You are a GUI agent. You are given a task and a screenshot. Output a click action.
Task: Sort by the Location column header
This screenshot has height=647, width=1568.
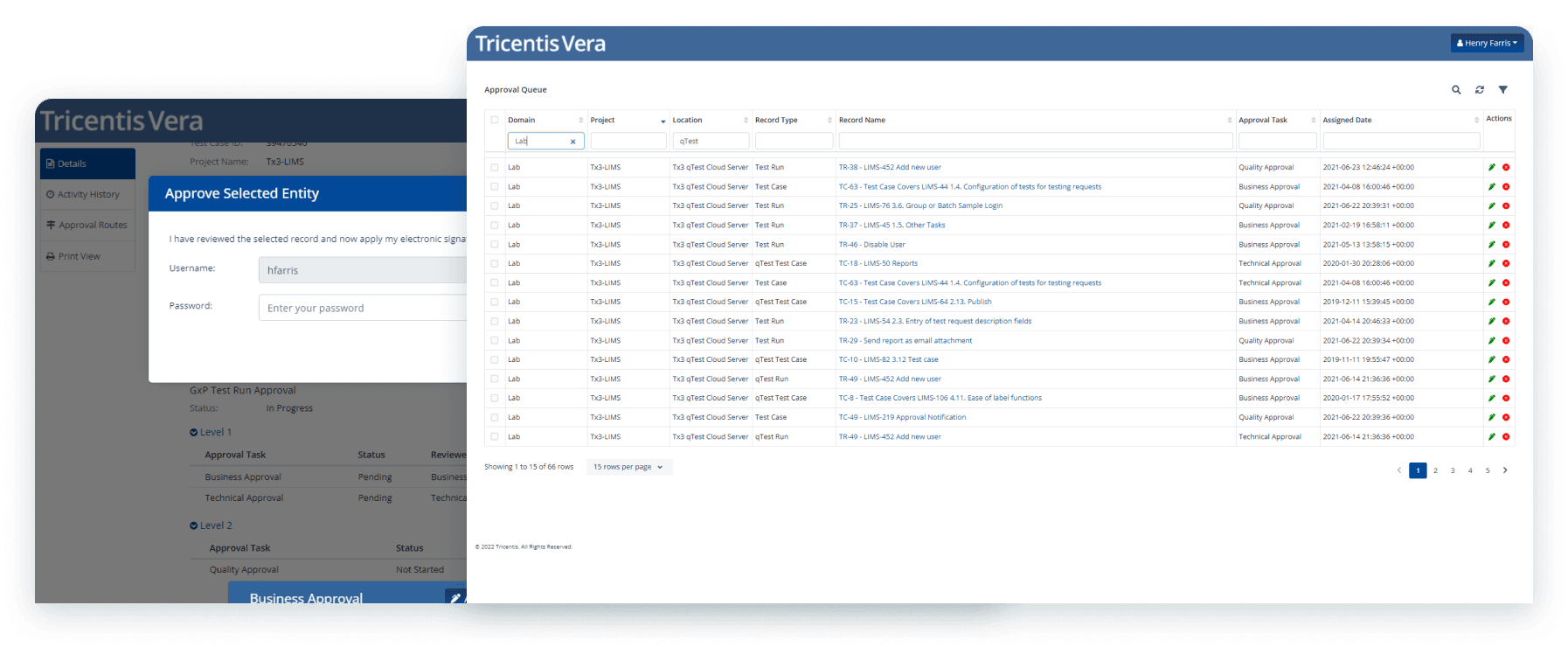click(687, 120)
